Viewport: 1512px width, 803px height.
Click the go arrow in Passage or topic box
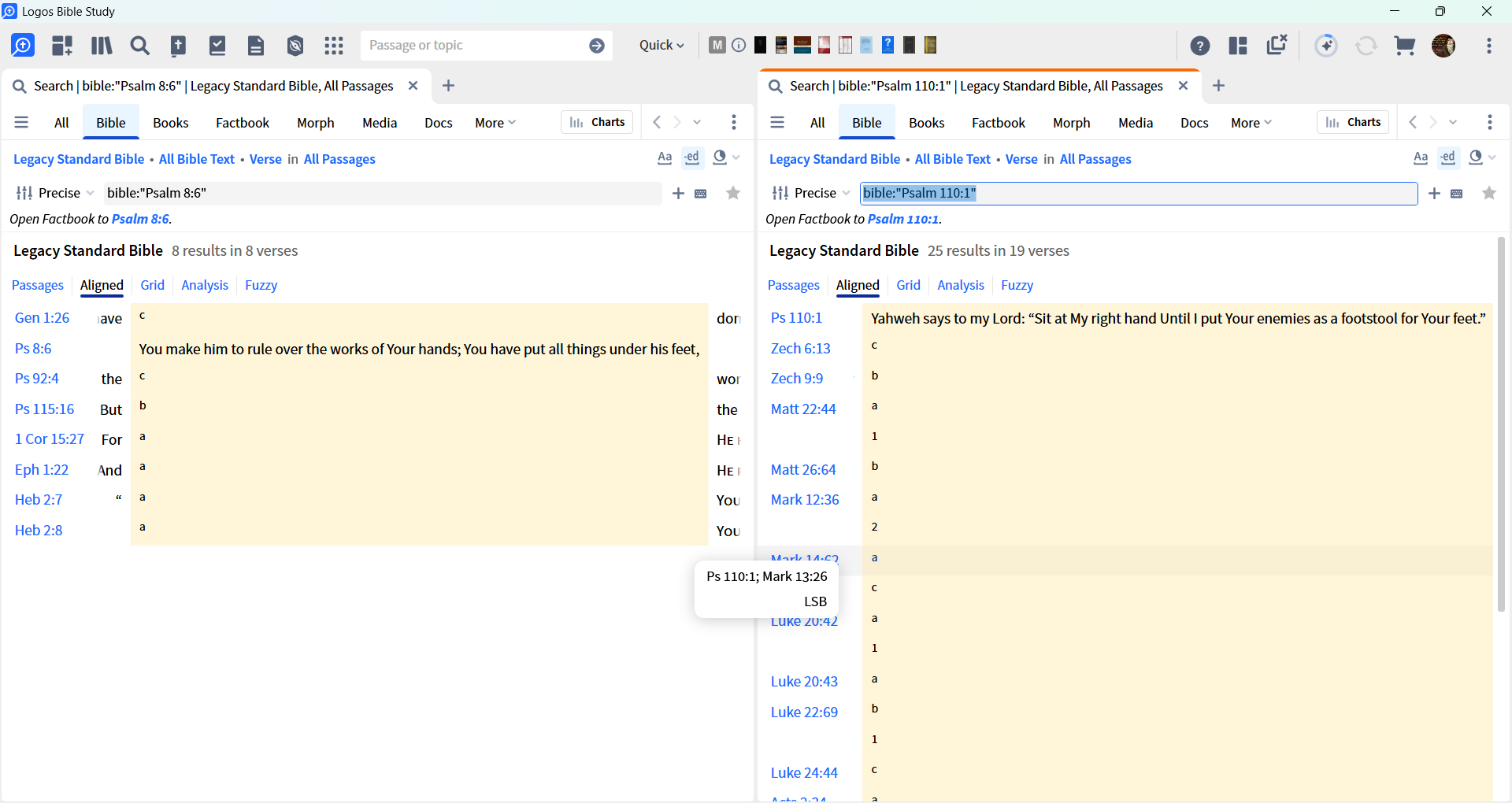[597, 46]
